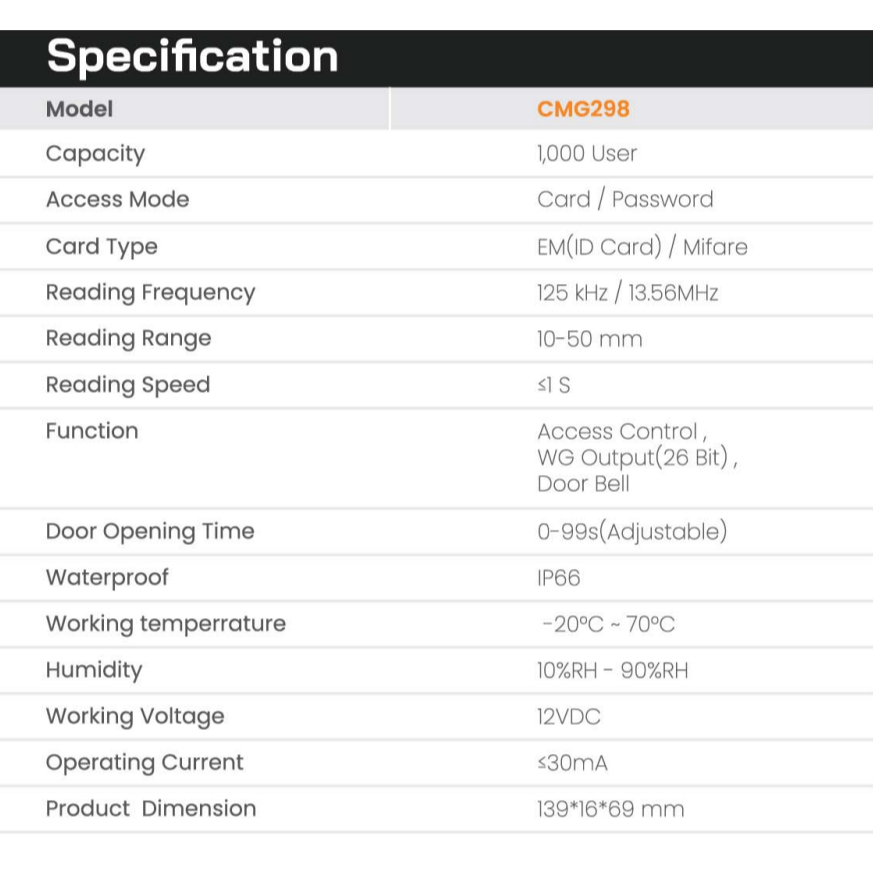873x873 pixels.
Task: Select the EM(ID Card) / Mifare value
Action: coord(642,246)
